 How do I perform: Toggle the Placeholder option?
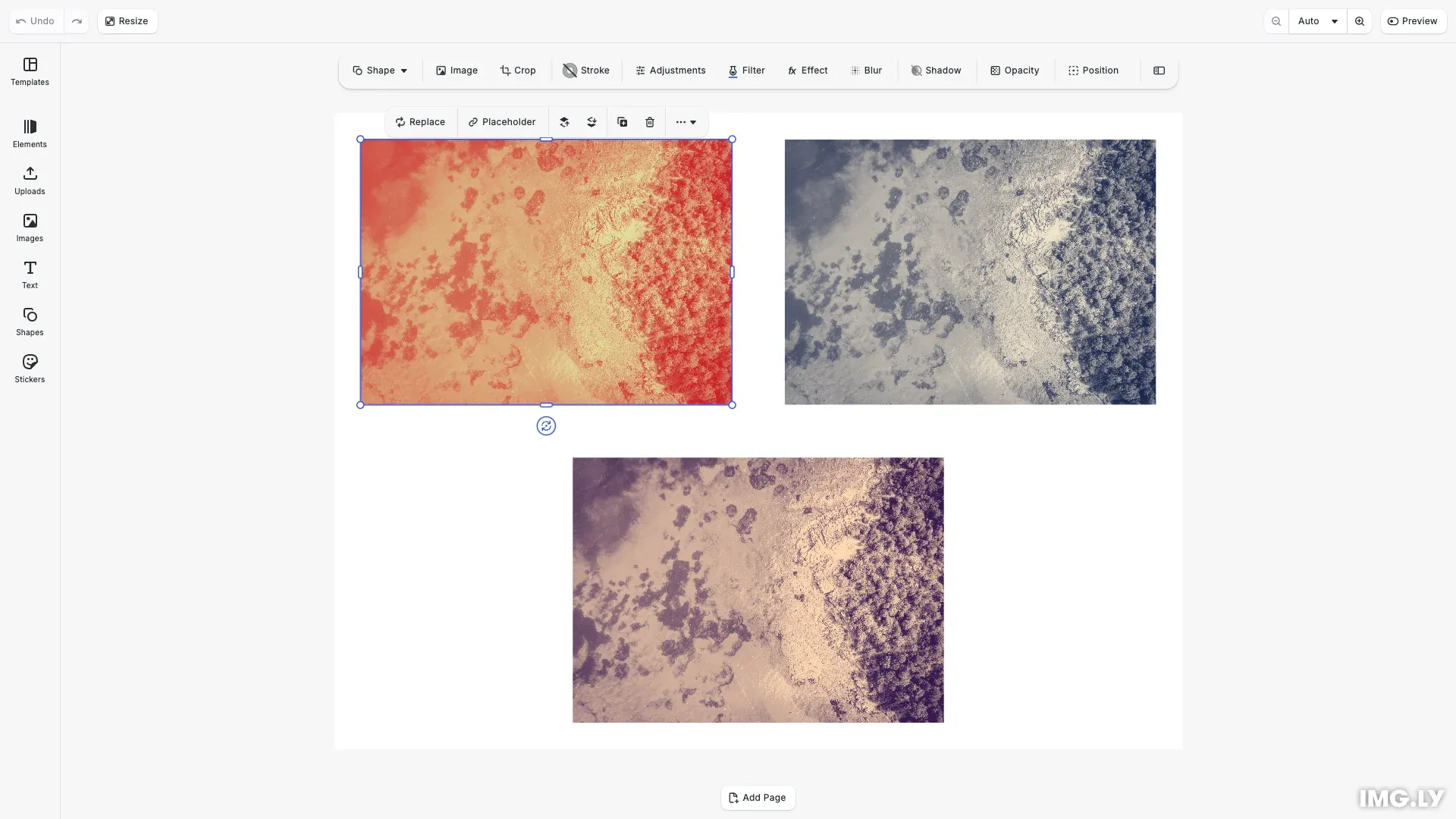click(x=502, y=122)
